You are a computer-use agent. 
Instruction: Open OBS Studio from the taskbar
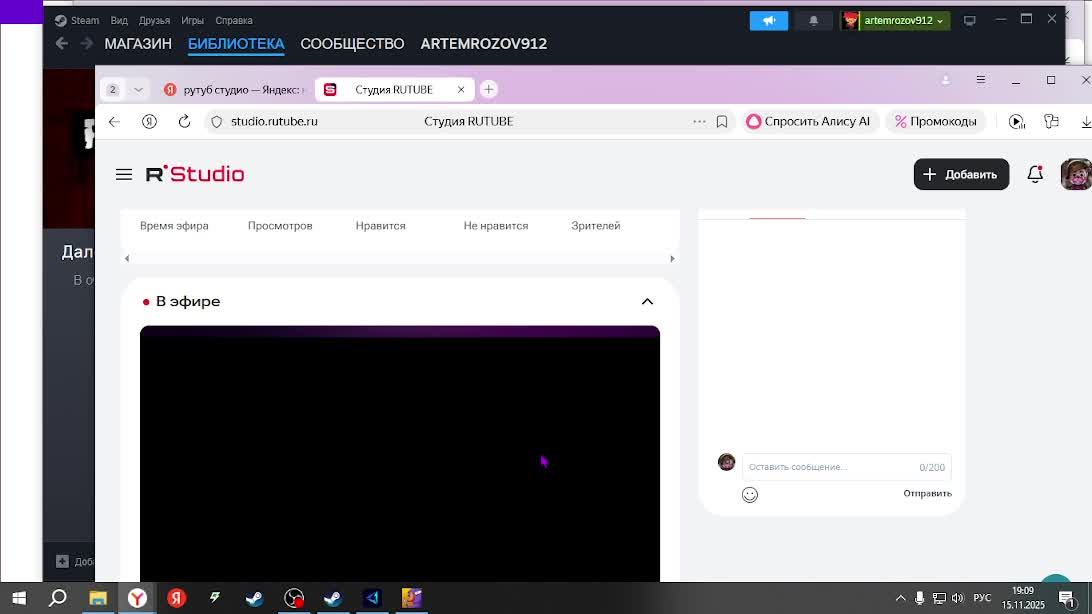[x=294, y=598]
